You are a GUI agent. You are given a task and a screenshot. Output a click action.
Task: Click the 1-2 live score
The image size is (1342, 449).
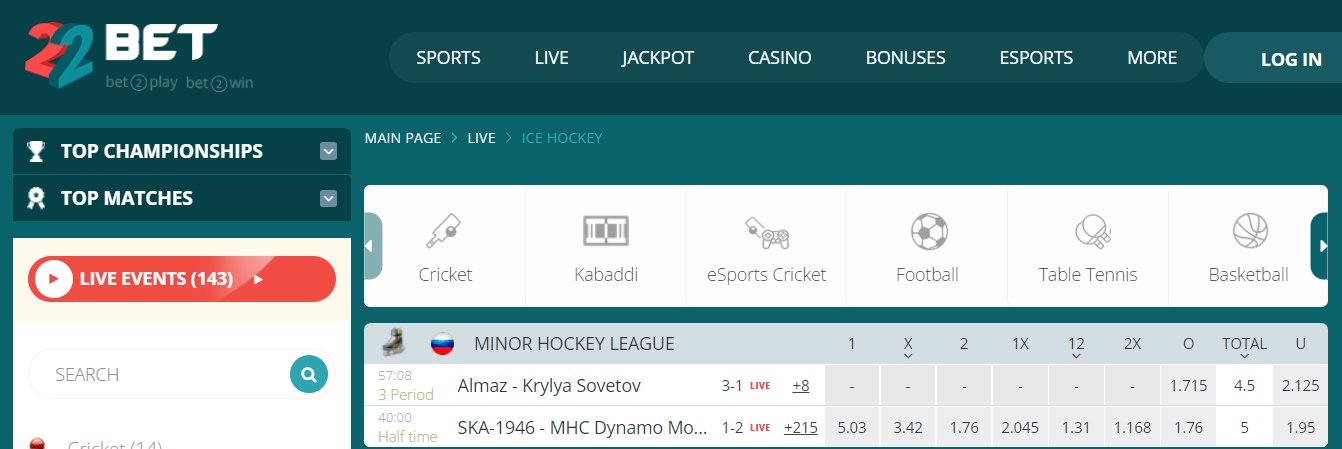pyautogui.click(x=733, y=428)
